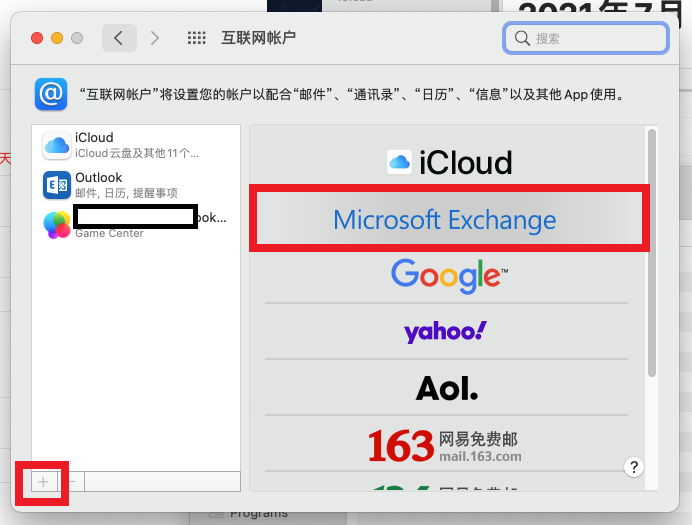Add a new account with plus button
Viewport: 692px width, 525px height.
click(x=43, y=482)
